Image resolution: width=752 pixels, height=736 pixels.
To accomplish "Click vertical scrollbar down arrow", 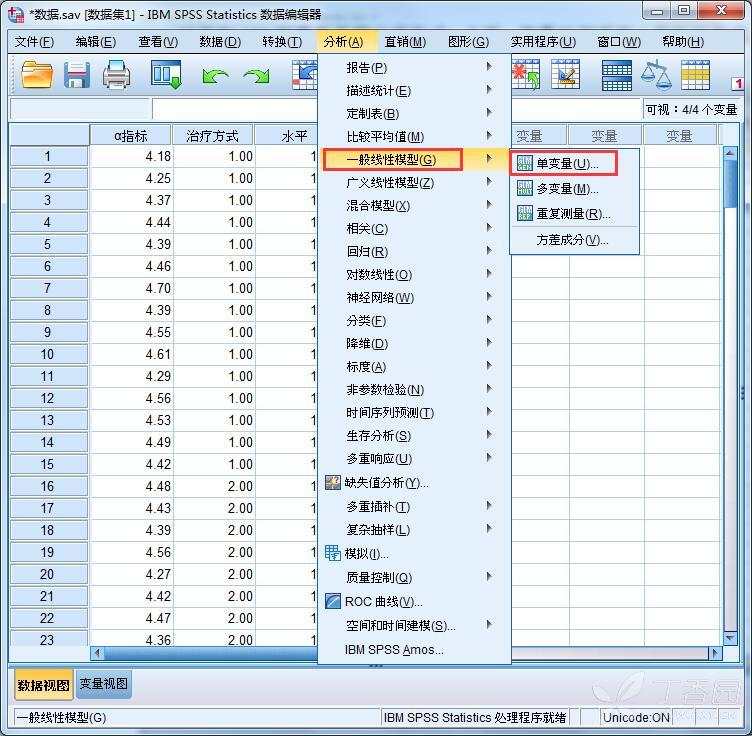I will (730, 638).
